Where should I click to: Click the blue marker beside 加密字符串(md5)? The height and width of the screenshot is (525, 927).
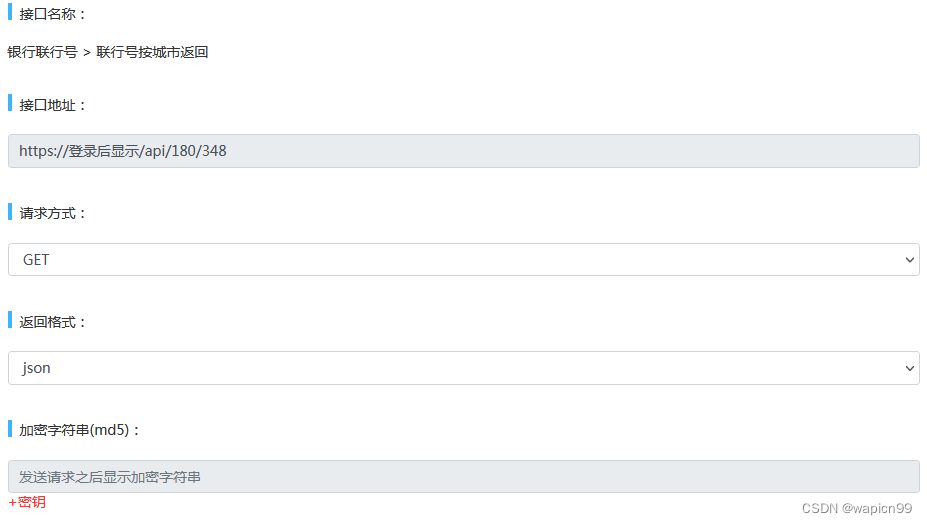(x=10, y=429)
